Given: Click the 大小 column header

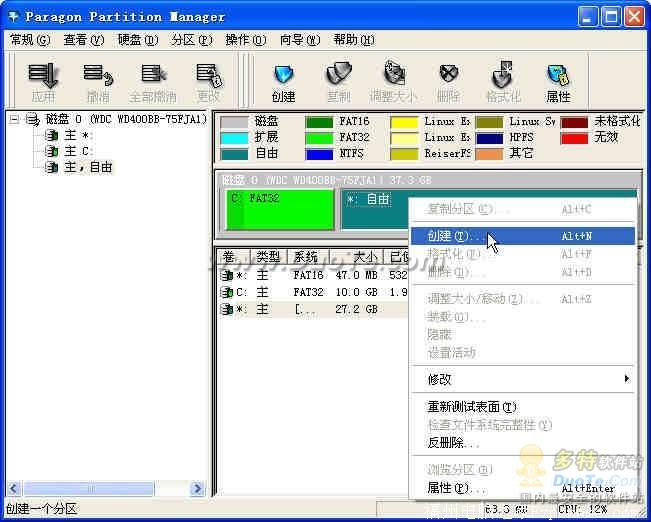Looking at the screenshot, I should (356, 257).
